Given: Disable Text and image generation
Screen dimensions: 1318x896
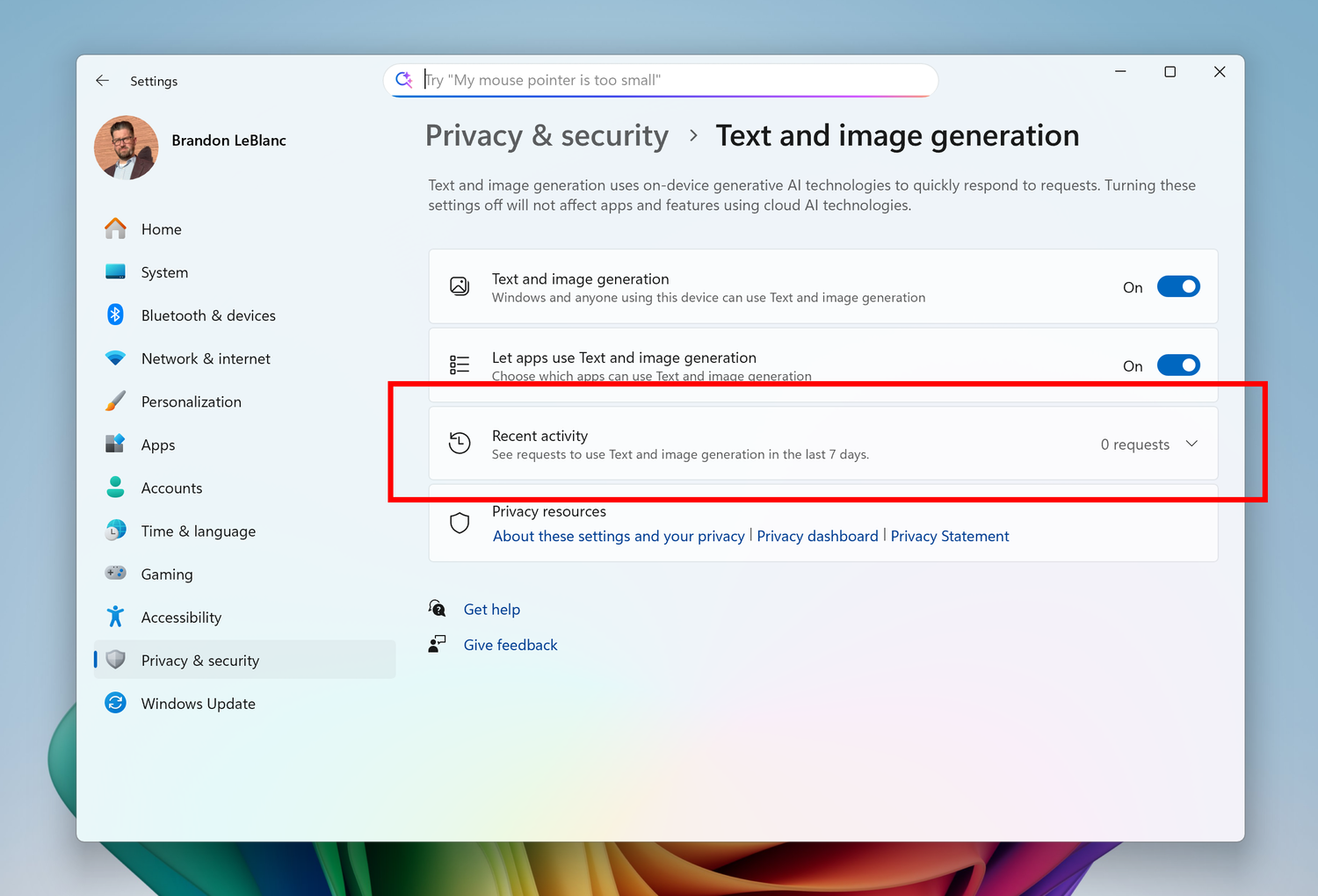Looking at the screenshot, I should [1178, 286].
